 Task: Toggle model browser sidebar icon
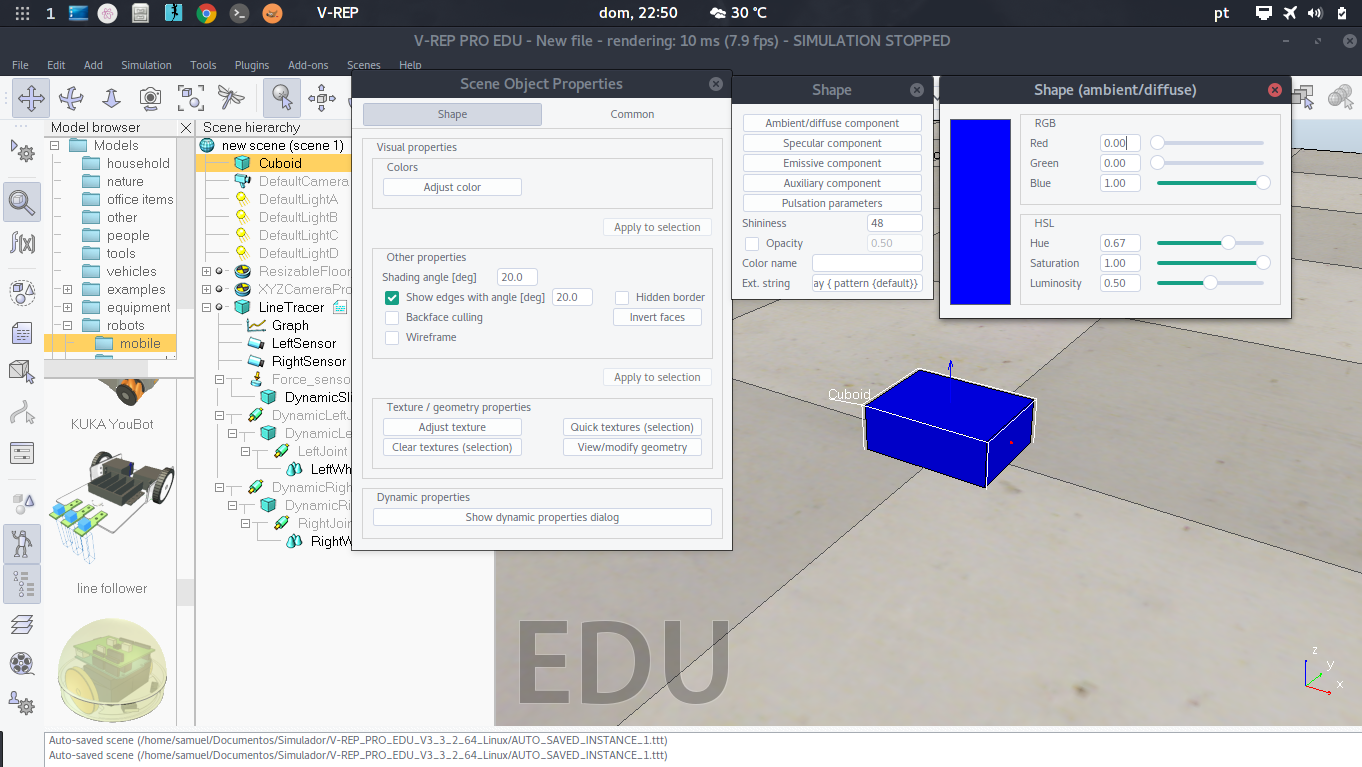pyautogui.click(x=22, y=544)
